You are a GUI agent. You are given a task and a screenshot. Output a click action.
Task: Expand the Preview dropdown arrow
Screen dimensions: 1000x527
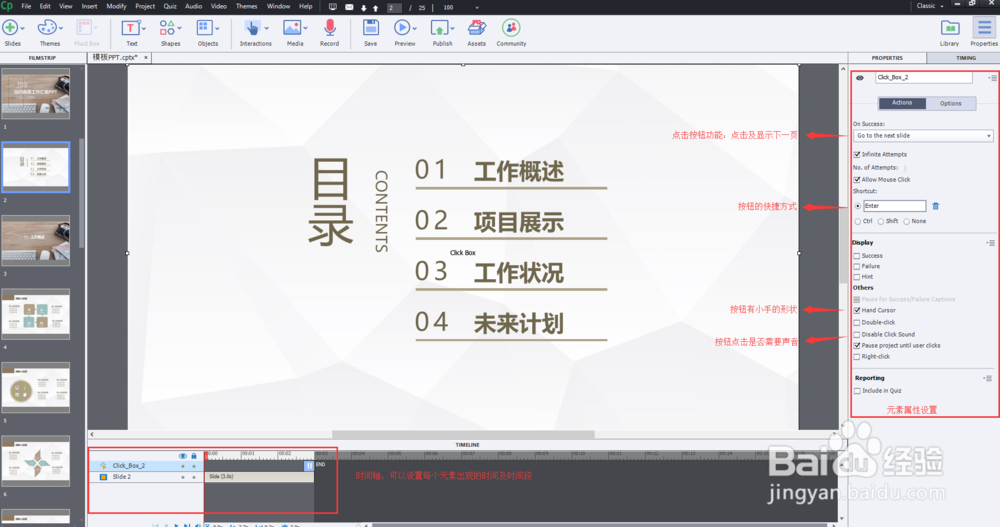click(415, 29)
